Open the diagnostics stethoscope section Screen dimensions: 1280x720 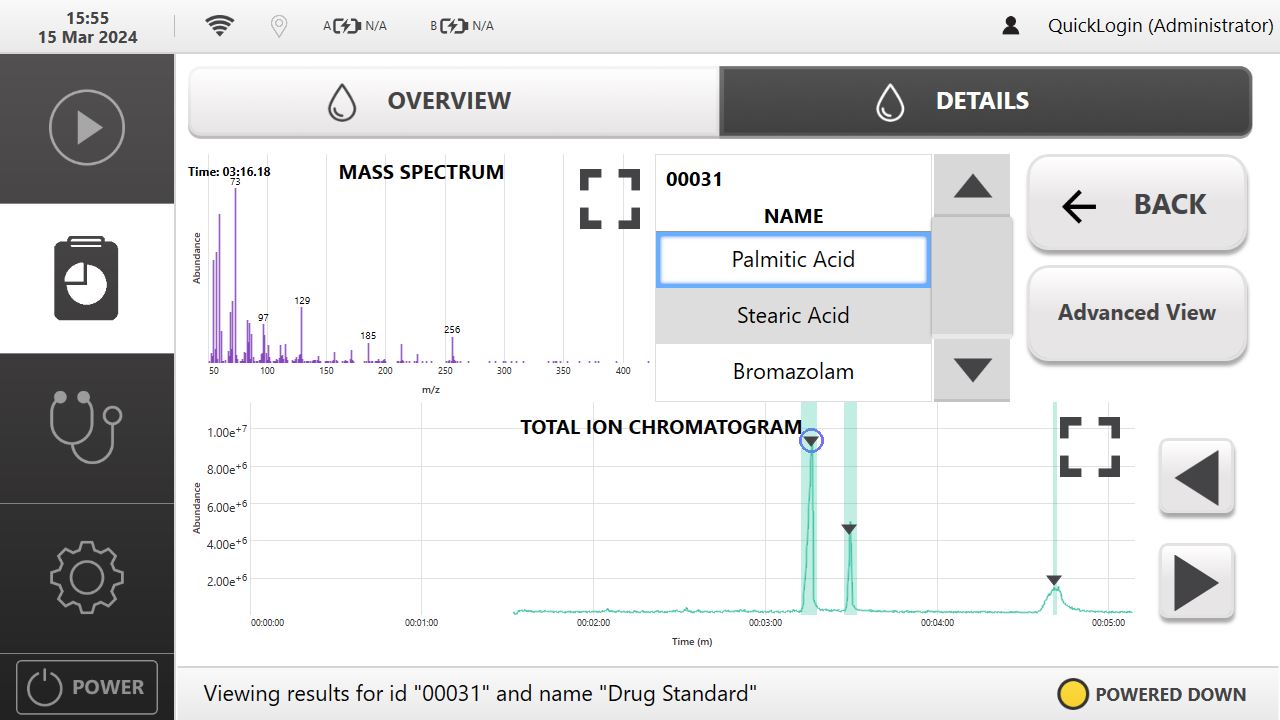(x=87, y=428)
